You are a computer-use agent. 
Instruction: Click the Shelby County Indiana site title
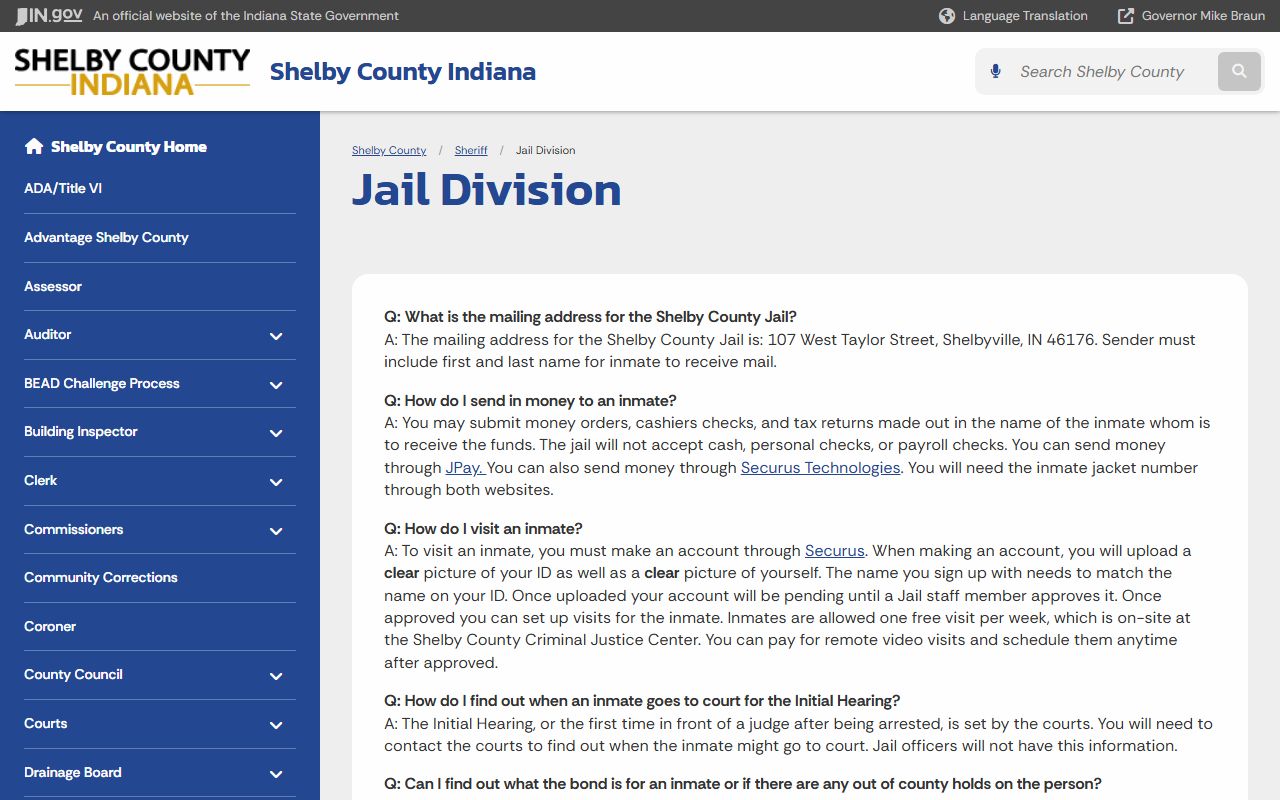pyautogui.click(x=403, y=72)
